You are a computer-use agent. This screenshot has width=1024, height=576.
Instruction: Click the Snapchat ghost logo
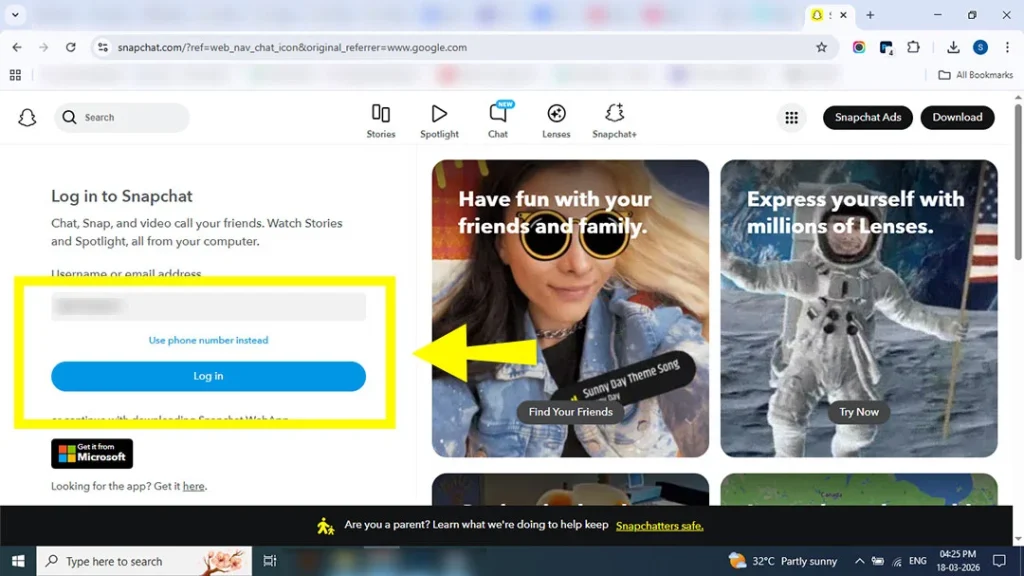tap(27, 117)
